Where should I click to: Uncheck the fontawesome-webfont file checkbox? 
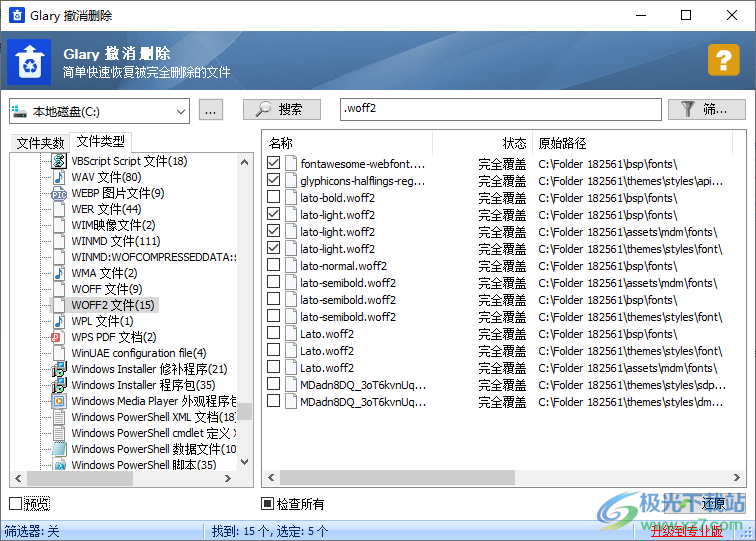click(x=273, y=163)
